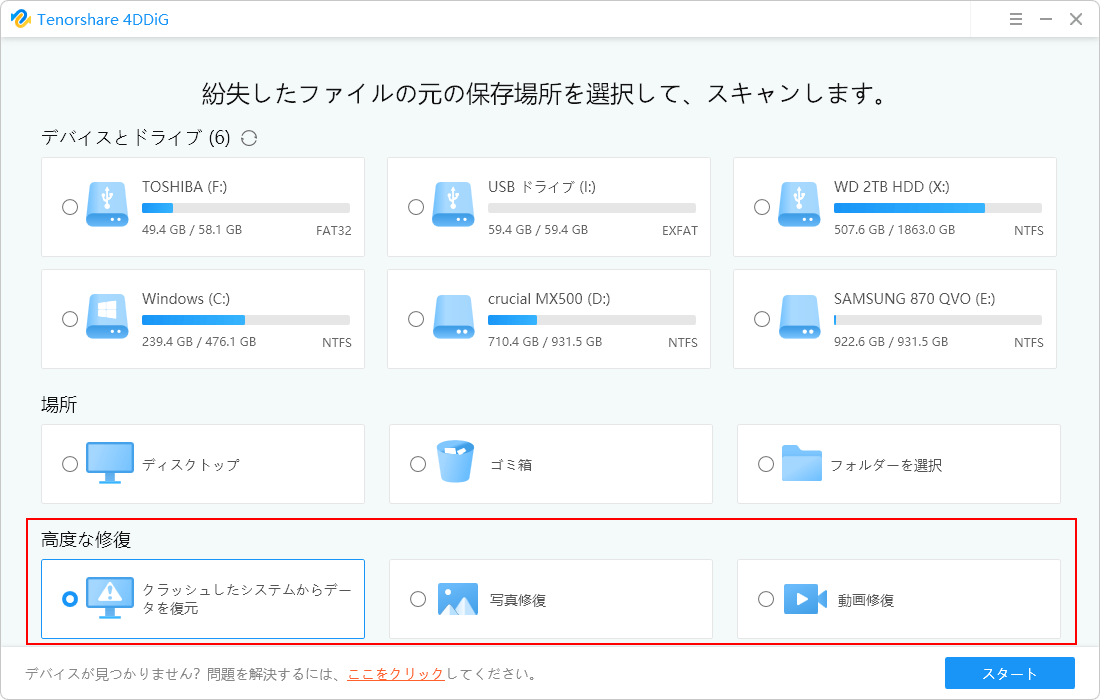Viewport: 1100px width, 700px height.
Task: Click the crucial MX500 (D:) label
Action: [549, 299]
